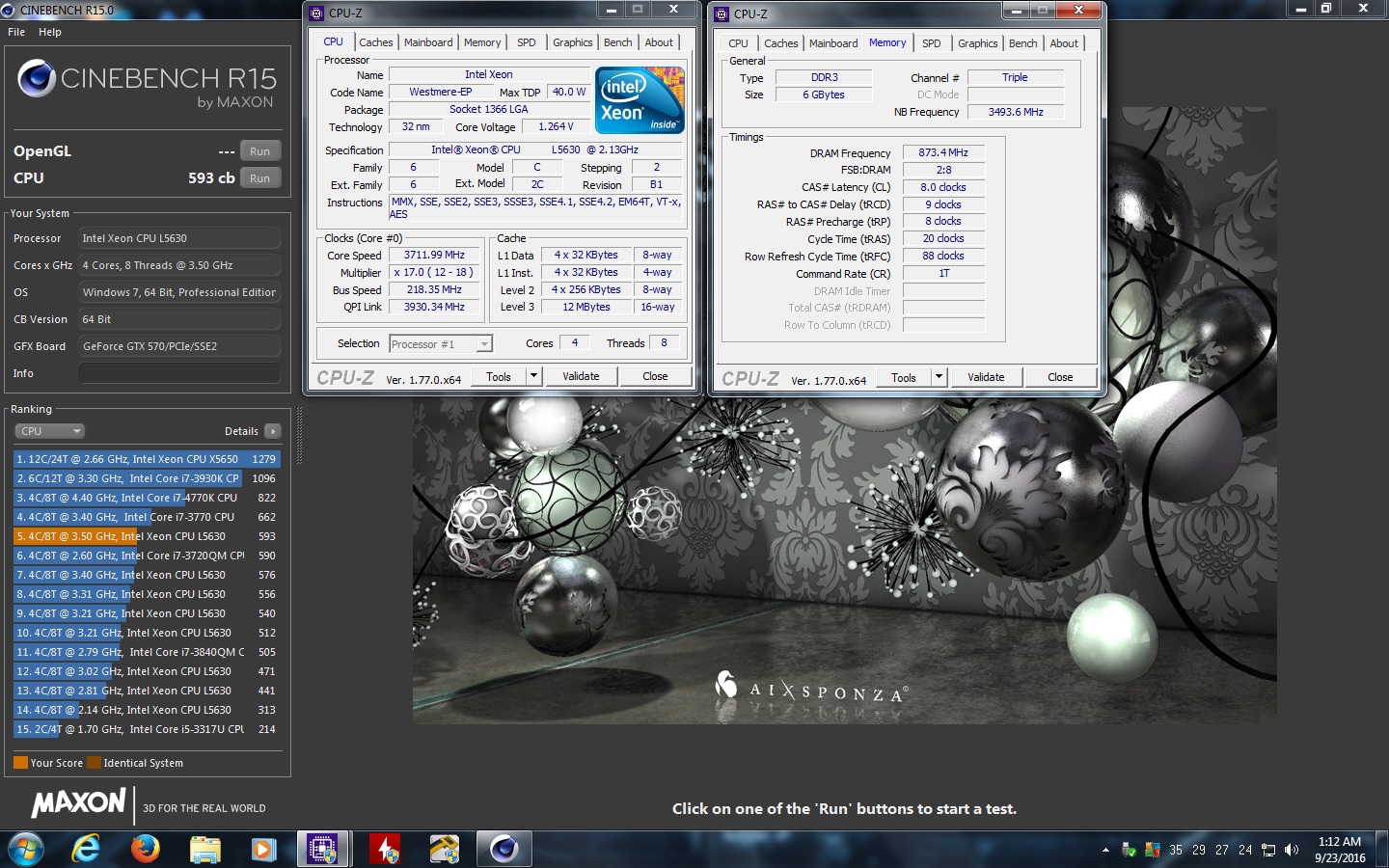Open About tab in left CPU-Z window
Viewport: 1389px width, 868px height.
pos(659,42)
